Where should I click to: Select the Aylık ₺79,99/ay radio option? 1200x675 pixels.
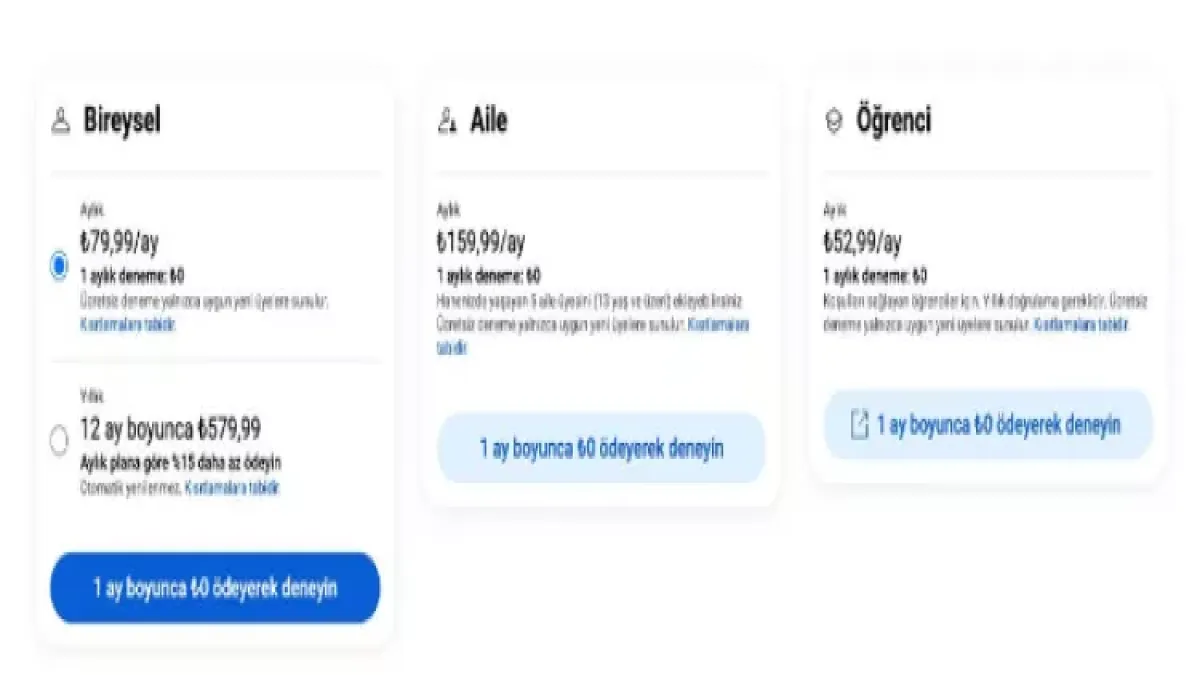click(x=59, y=265)
